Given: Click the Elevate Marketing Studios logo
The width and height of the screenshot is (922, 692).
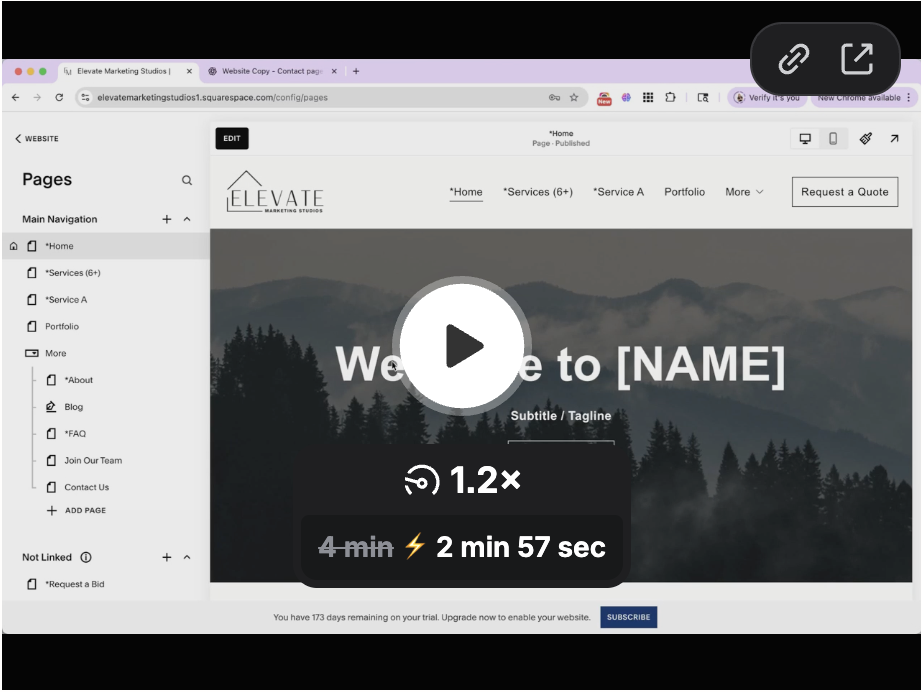Looking at the screenshot, I should pyautogui.click(x=275, y=192).
